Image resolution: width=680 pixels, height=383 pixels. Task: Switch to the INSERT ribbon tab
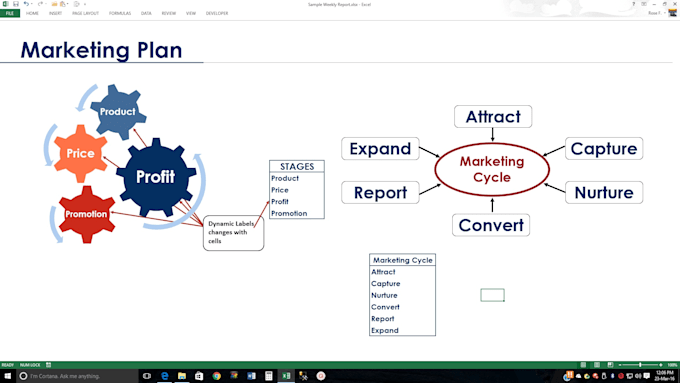(55, 13)
